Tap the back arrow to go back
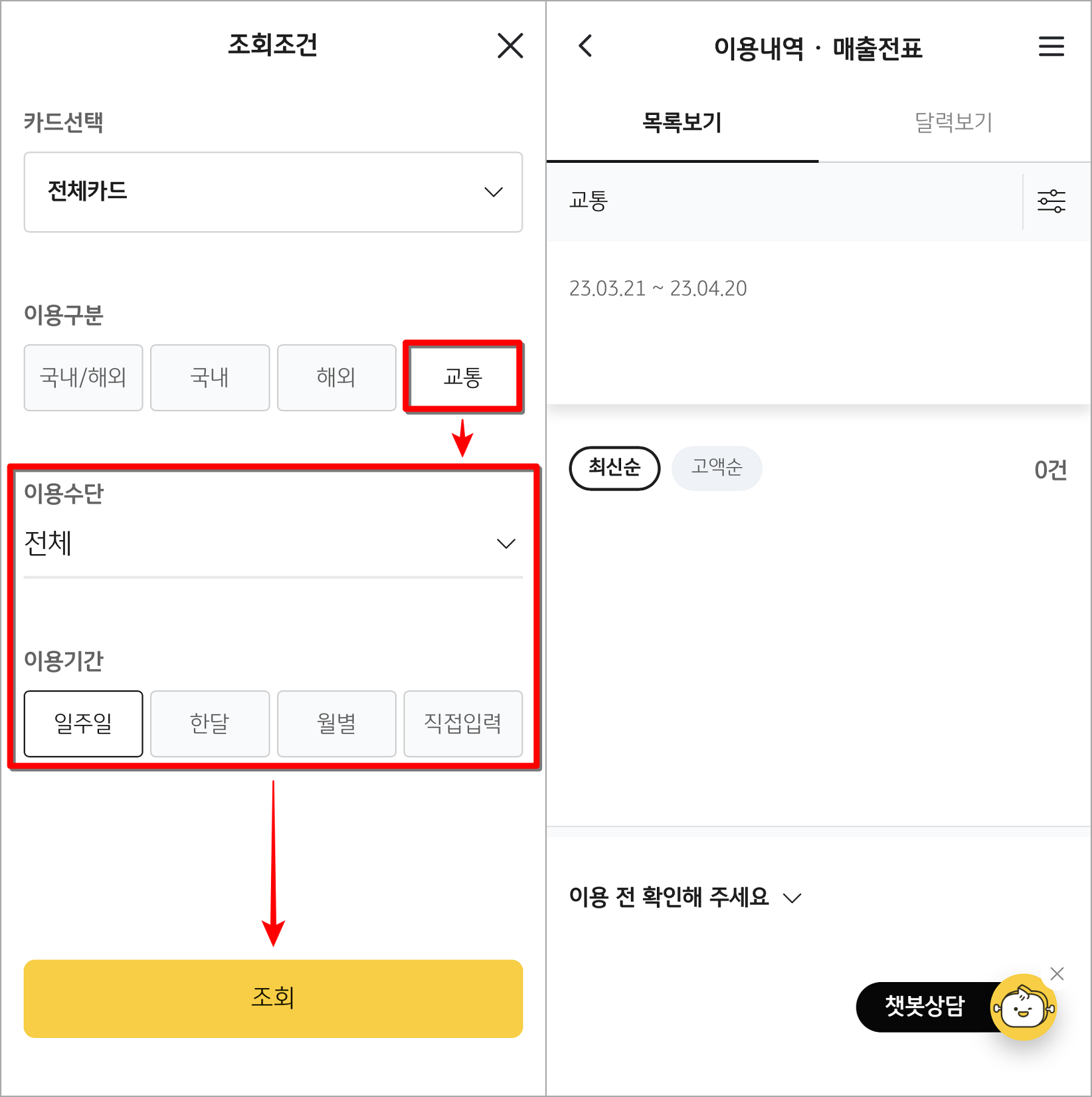This screenshot has width=1092, height=1097. tap(585, 47)
